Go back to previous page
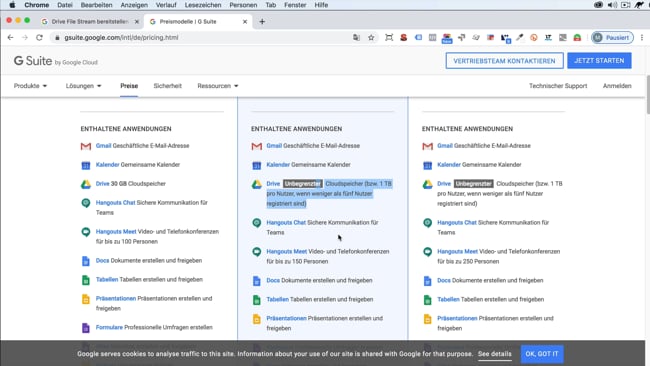This screenshot has height=366, width=650. click(x=10, y=37)
